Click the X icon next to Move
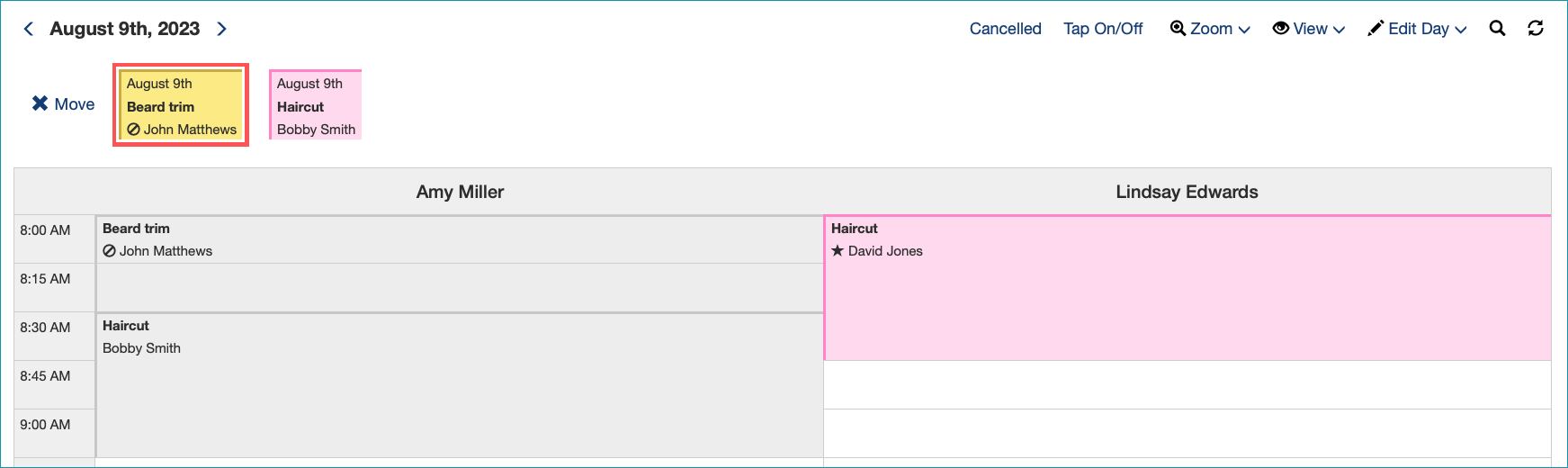This screenshot has height=468, width=1568. pos(40,103)
